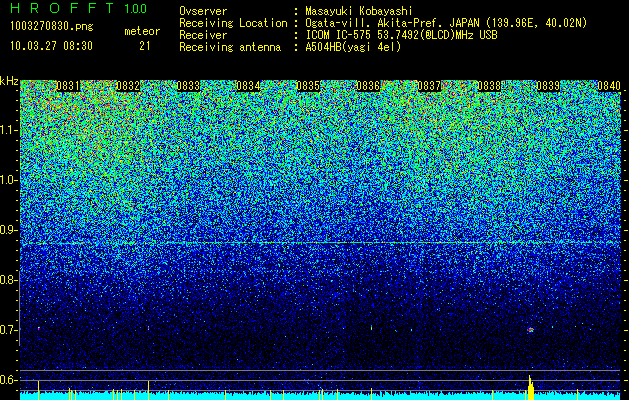Click the Receiving antenna field label

coord(230,47)
